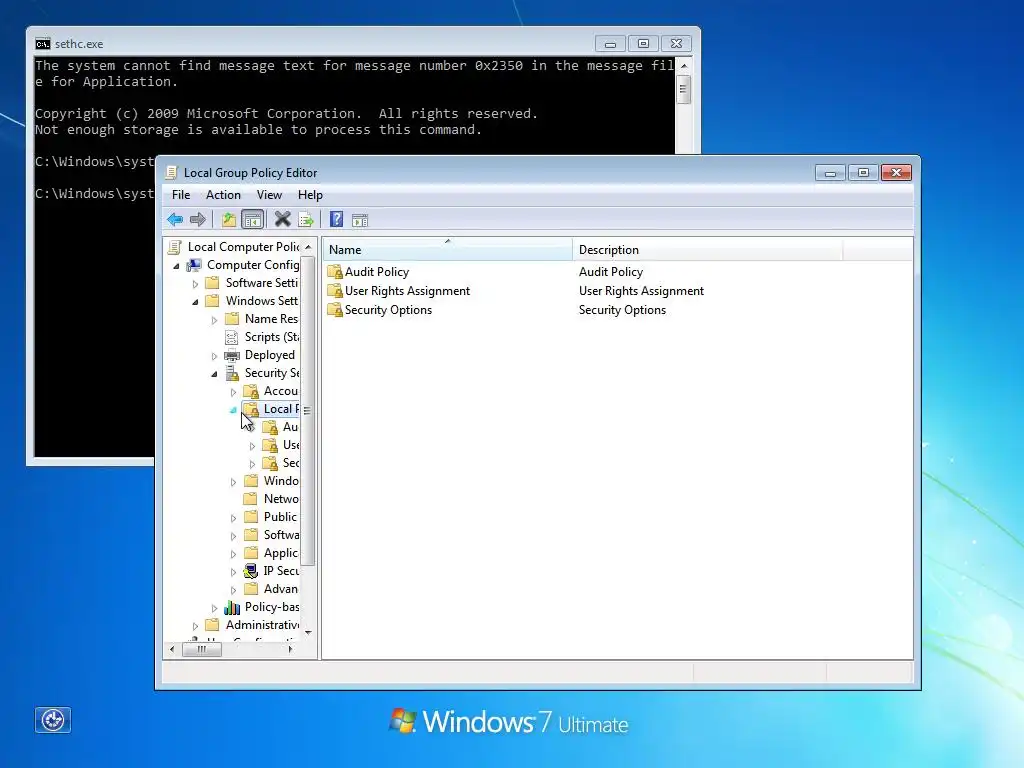Select Public Key Policies tree item

pyautogui.click(x=280, y=517)
